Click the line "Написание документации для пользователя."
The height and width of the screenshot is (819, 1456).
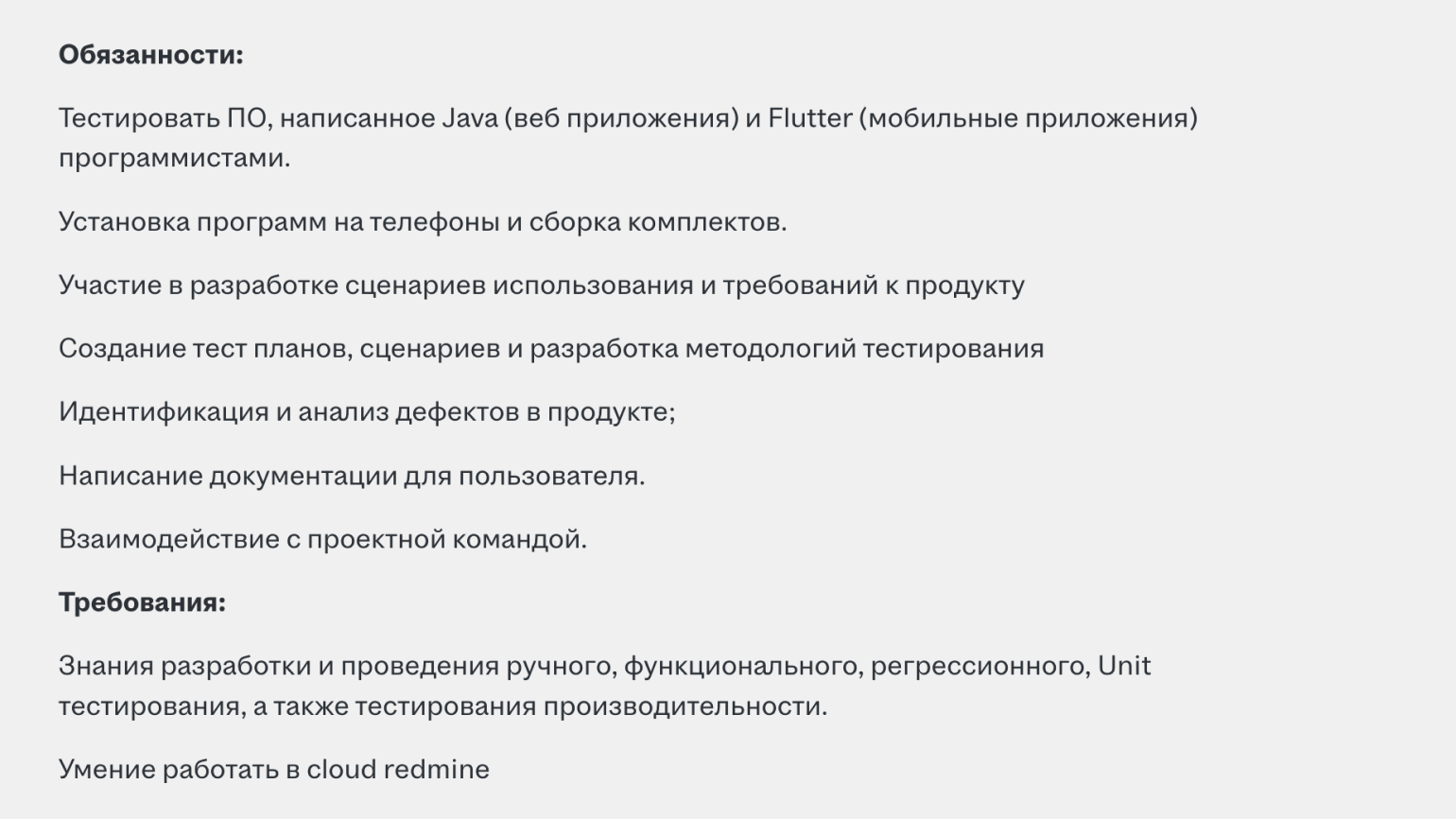point(351,476)
